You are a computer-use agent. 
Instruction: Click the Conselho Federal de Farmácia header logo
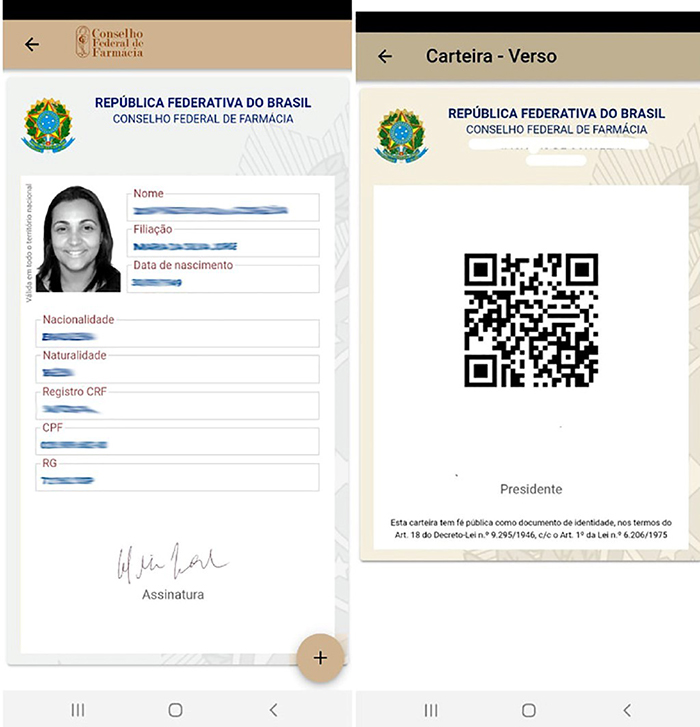110,42
